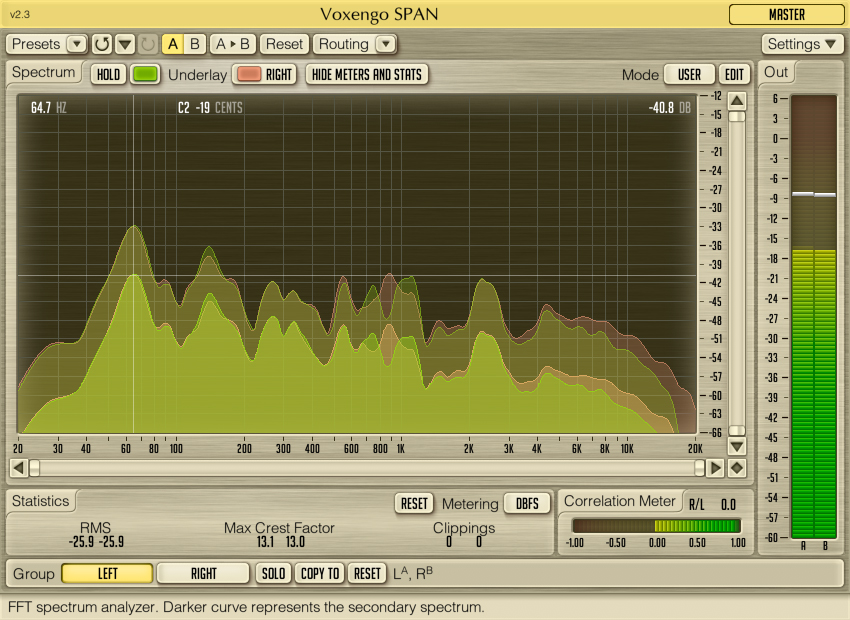Click the -40.8 DB level readout
Image resolution: width=850 pixels, height=620 pixels.
(669, 108)
